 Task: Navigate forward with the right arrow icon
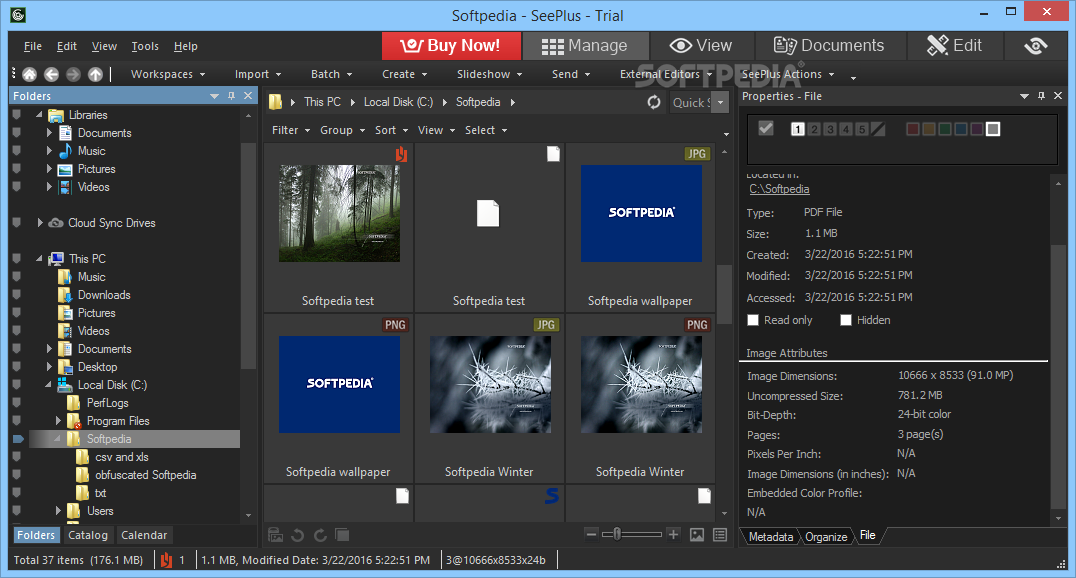point(73,74)
